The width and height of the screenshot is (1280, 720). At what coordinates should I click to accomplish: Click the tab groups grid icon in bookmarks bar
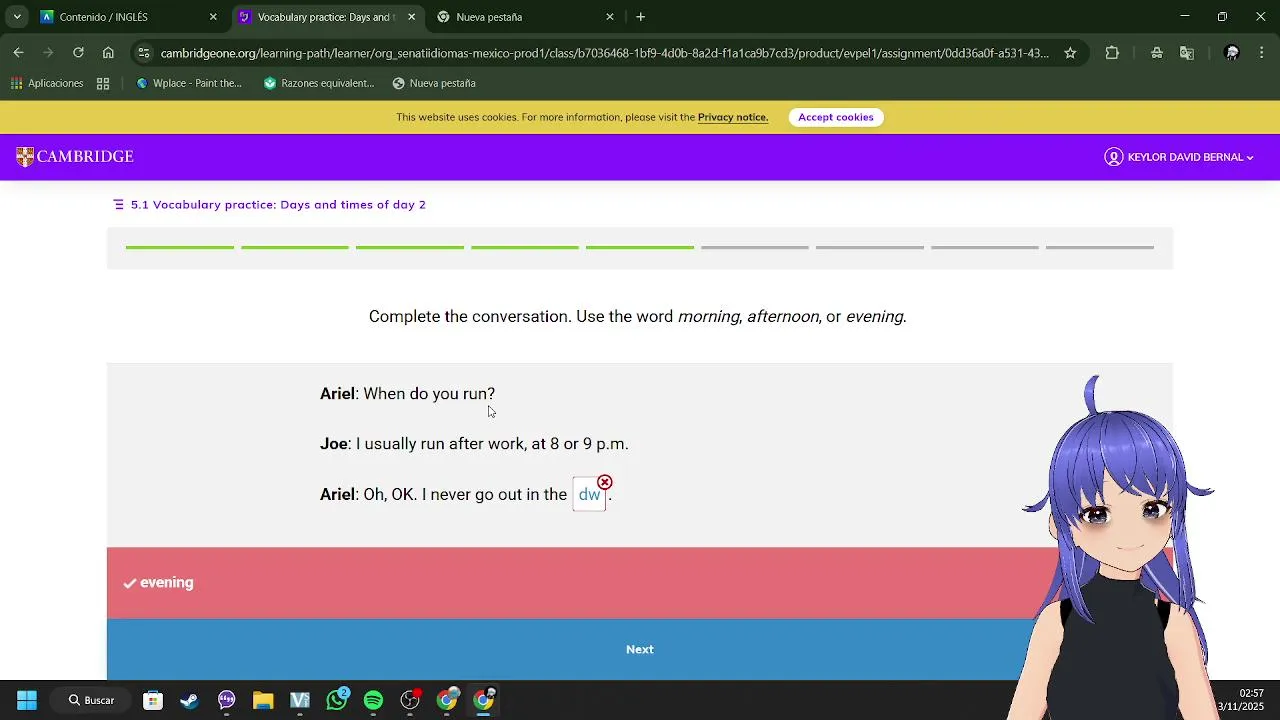[x=103, y=83]
